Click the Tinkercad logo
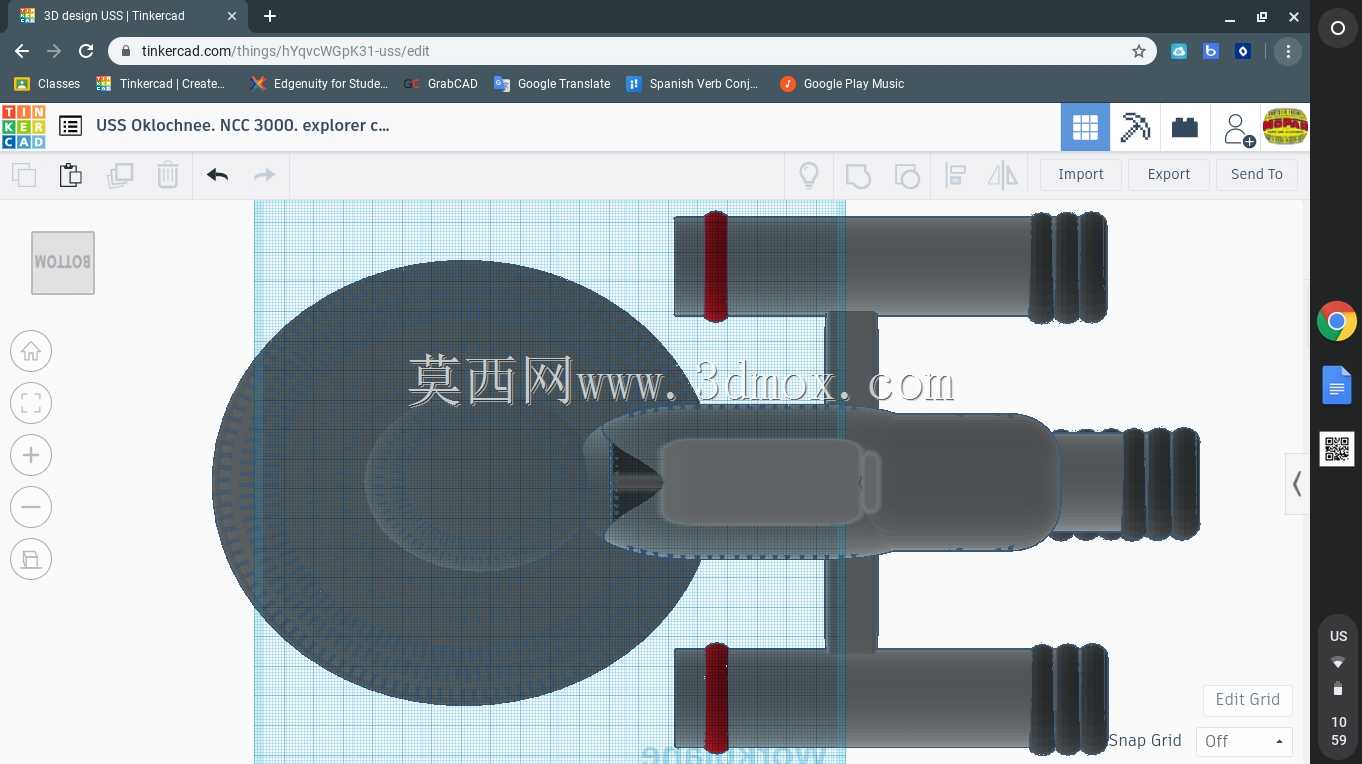The height and width of the screenshot is (764, 1362). [23, 127]
